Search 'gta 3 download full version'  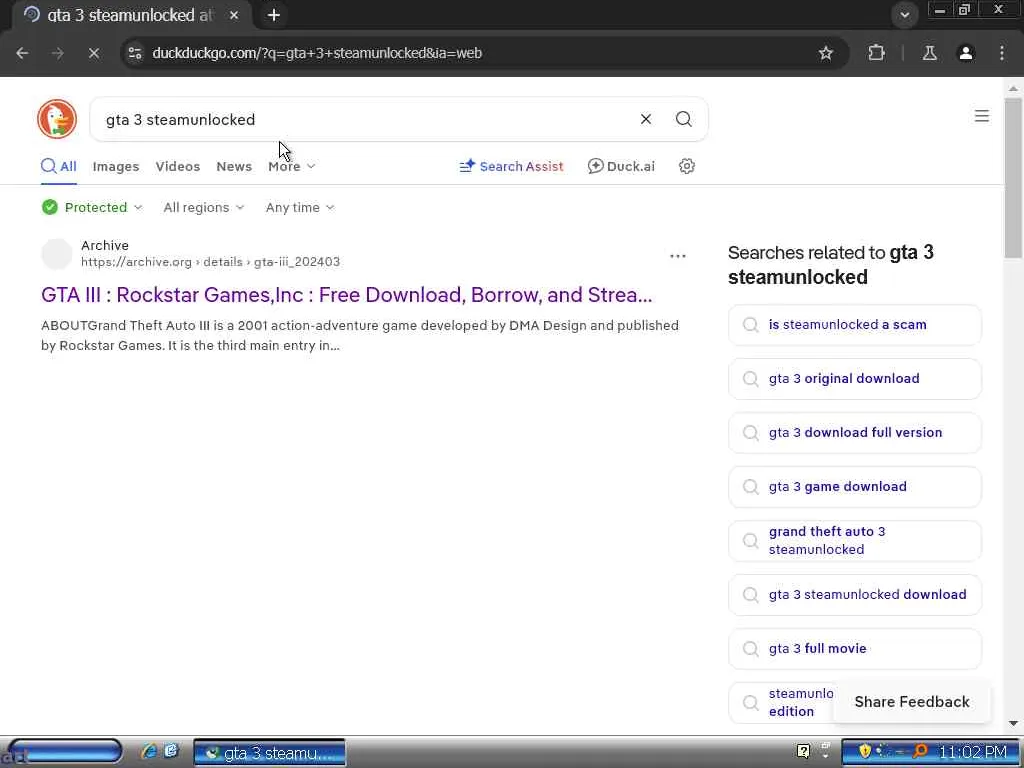(x=854, y=433)
